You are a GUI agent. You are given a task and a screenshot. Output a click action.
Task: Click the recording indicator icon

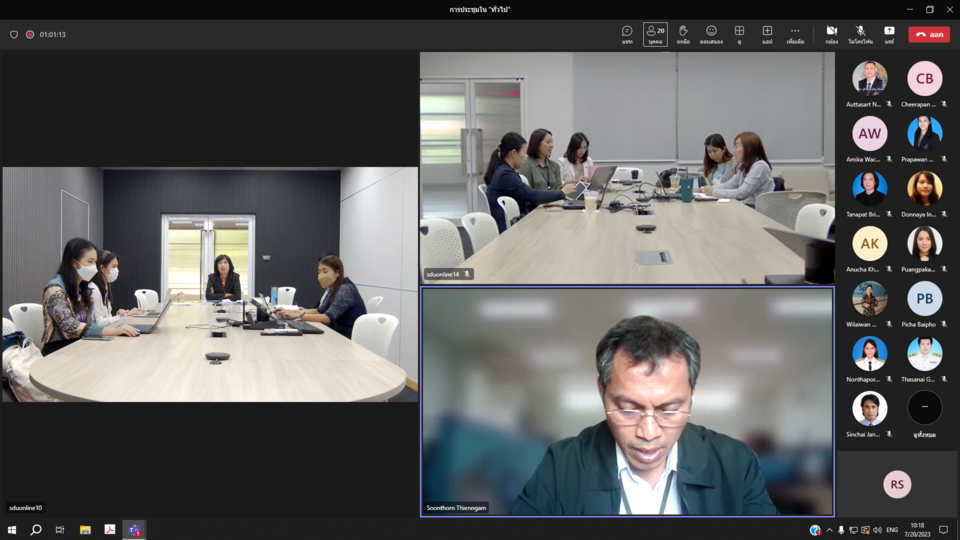click(x=30, y=34)
